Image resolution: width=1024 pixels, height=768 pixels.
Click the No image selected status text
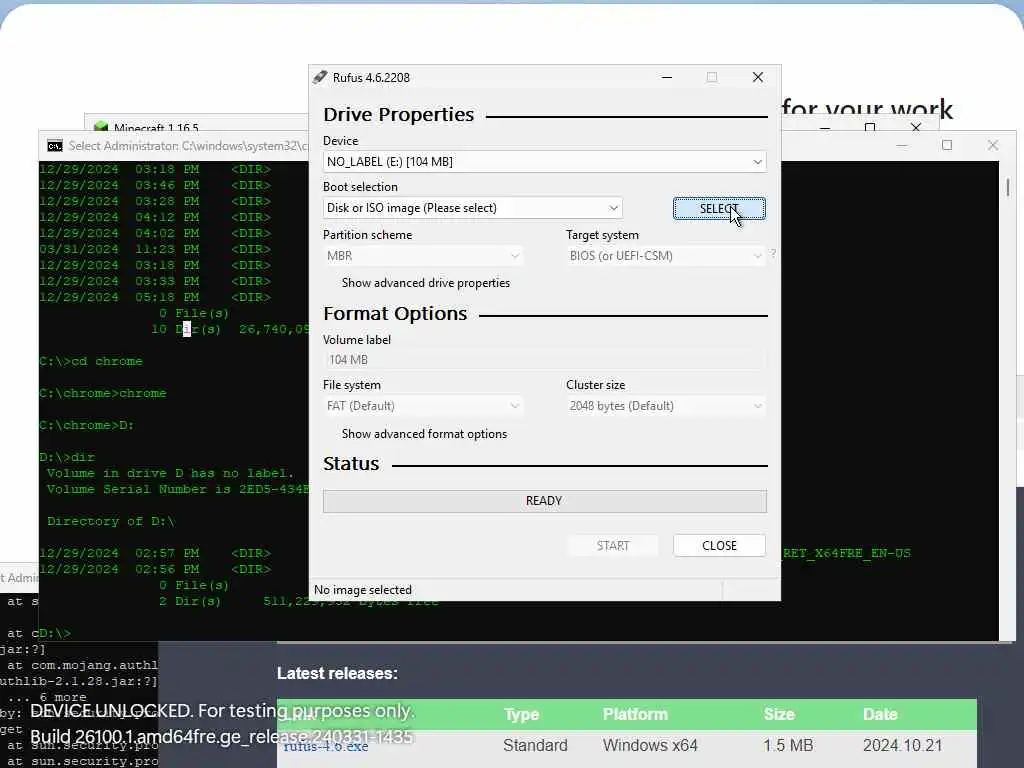pos(363,590)
